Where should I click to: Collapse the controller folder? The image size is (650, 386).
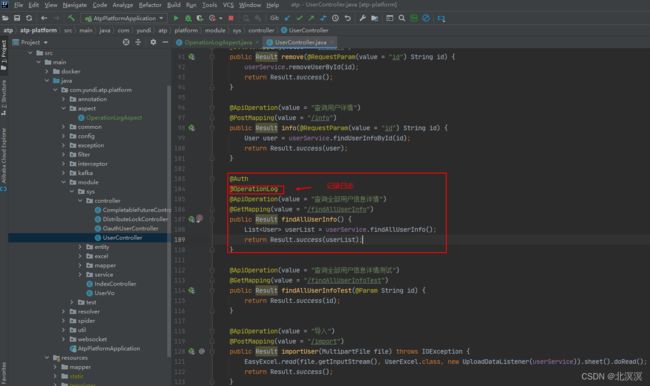point(80,201)
